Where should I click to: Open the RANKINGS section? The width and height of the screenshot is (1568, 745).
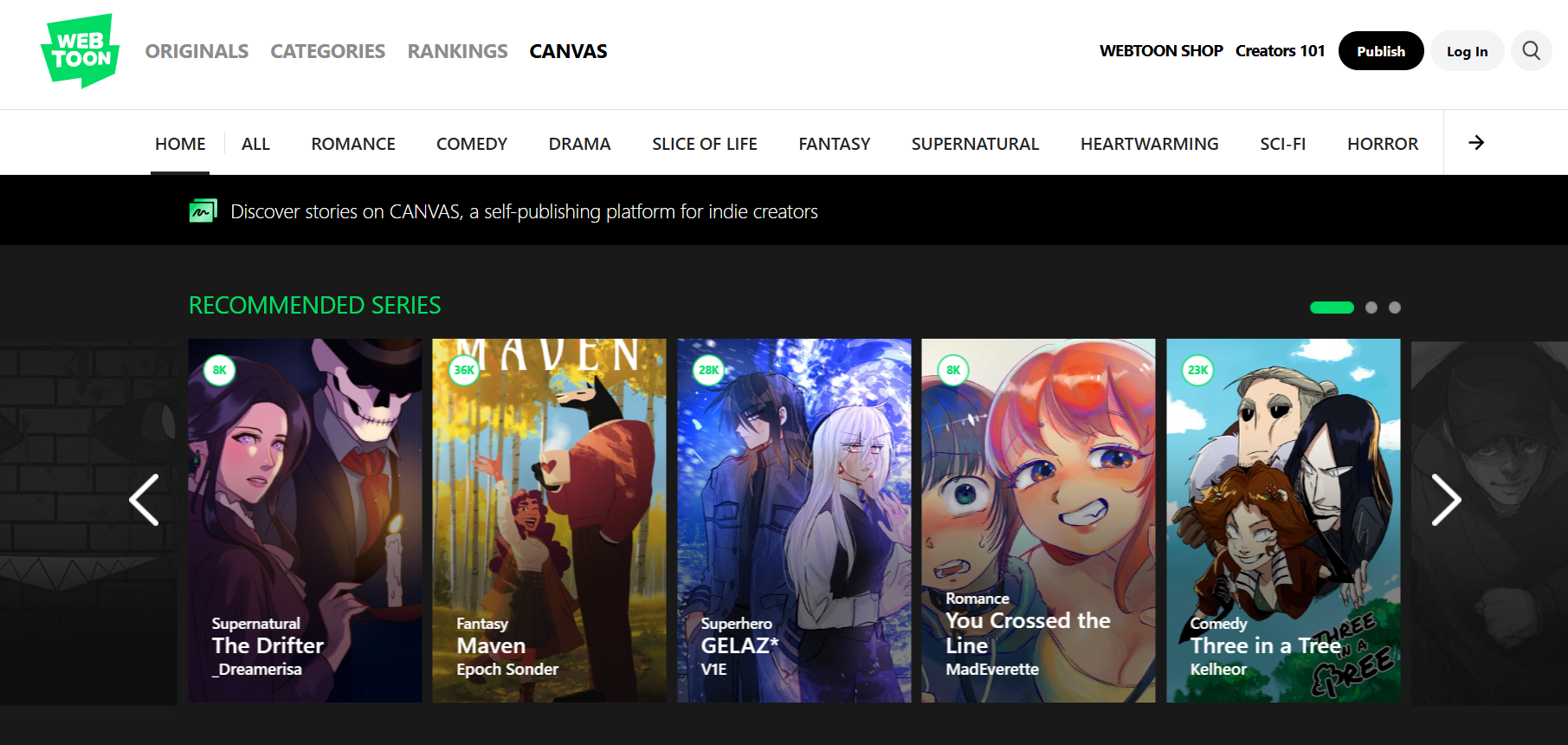(457, 51)
